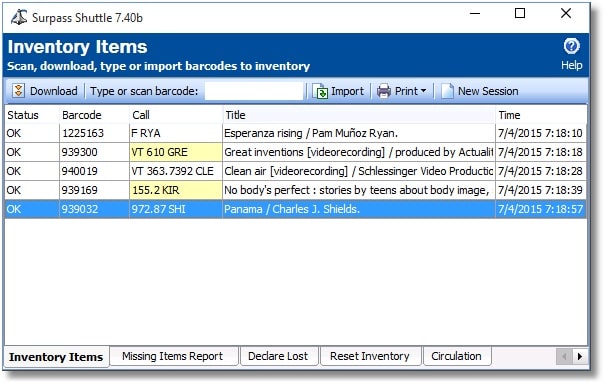Select barcode 939032 cell

[x=94, y=209]
